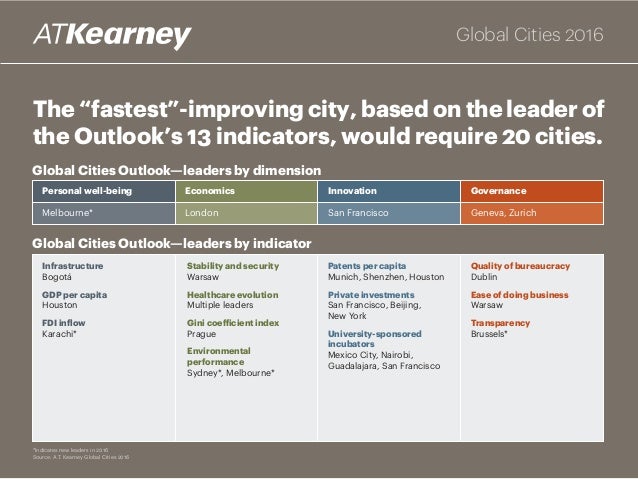Click the 'Mexico City, Nairobi,' line
This screenshot has height=479, width=638.
pos(371,355)
